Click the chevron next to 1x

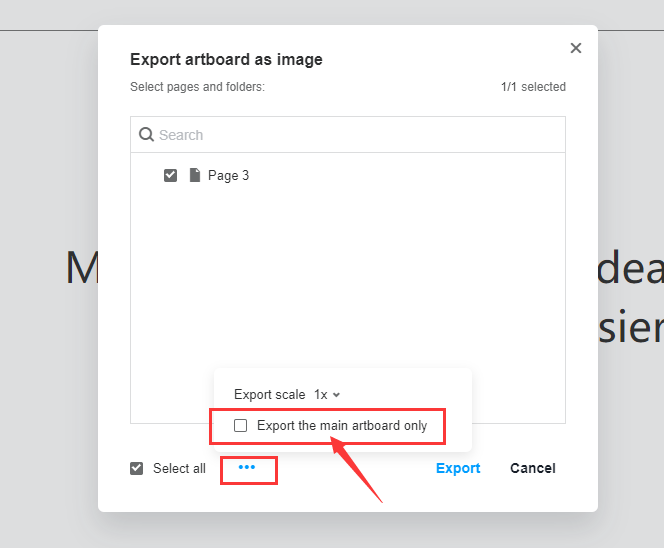tap(336, 395)
